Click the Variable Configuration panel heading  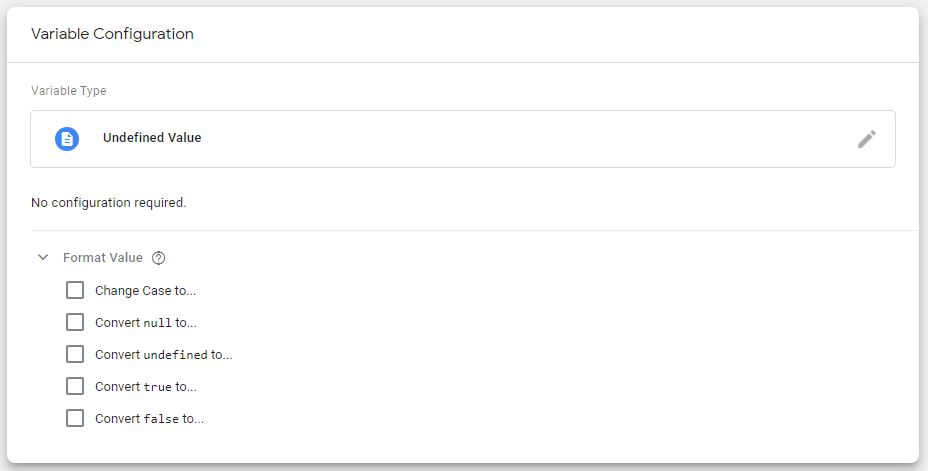coord(112,34)
